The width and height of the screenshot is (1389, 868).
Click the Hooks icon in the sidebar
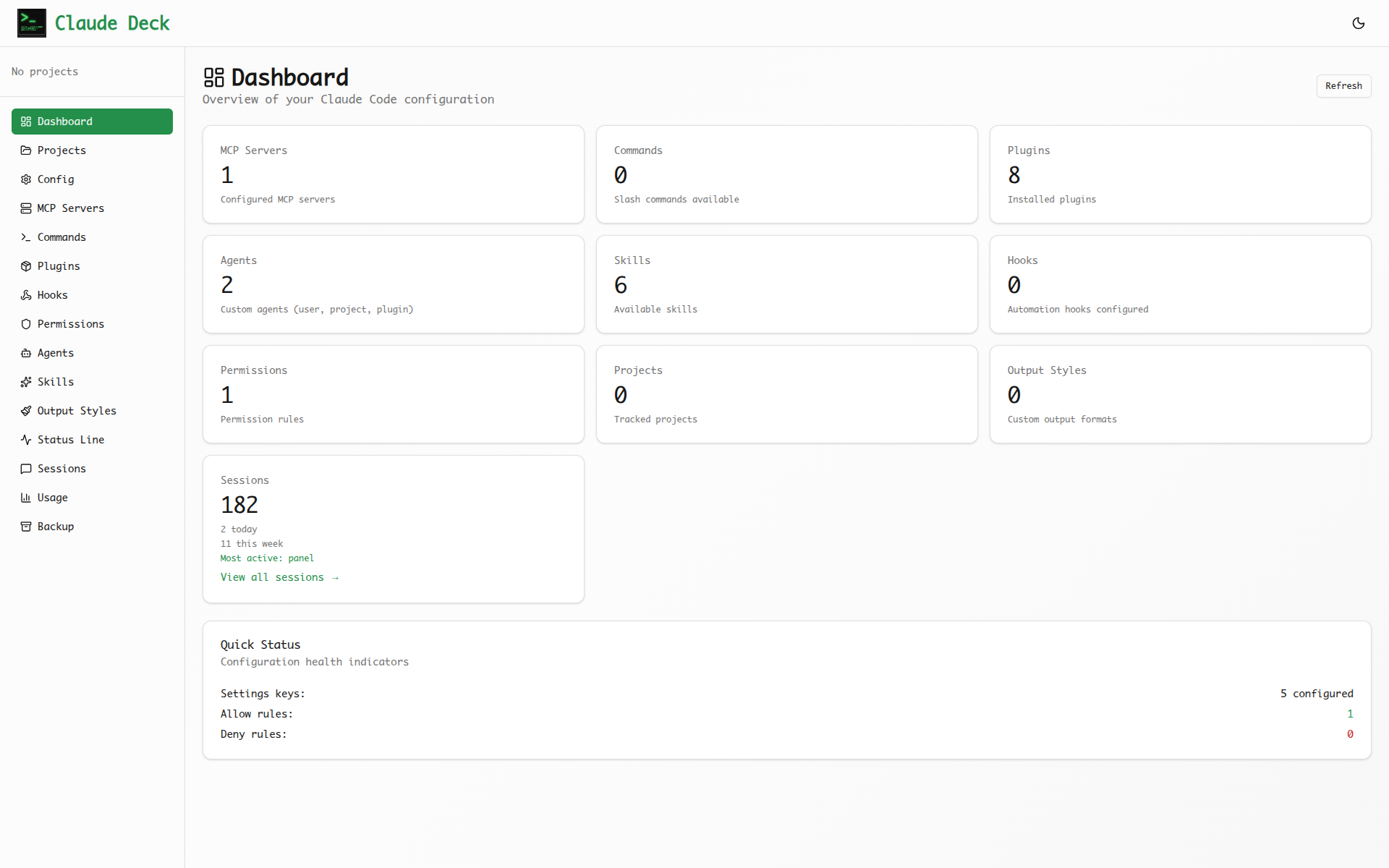click(x=25, y=294)
